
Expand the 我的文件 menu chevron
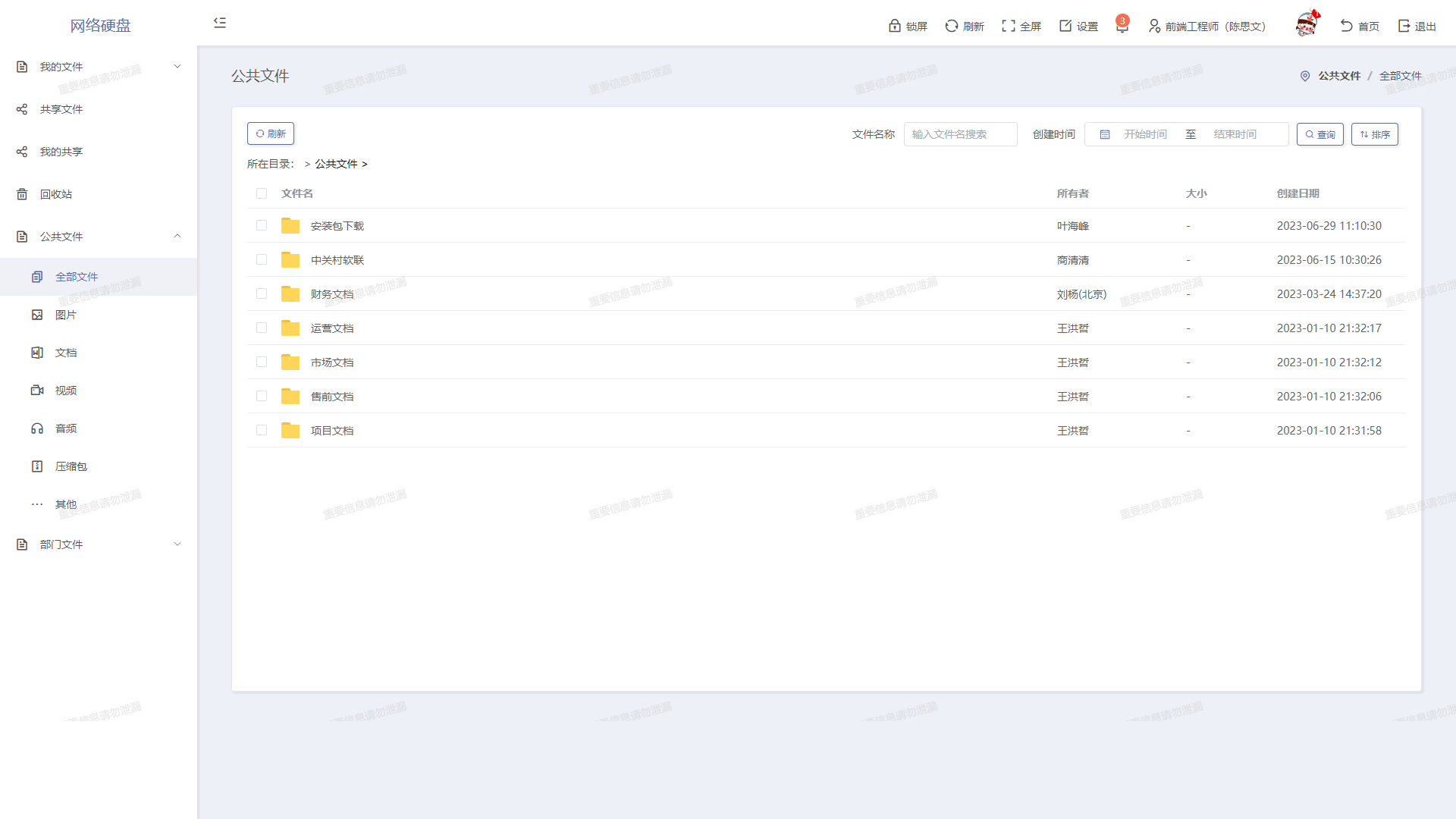(177, 67)
